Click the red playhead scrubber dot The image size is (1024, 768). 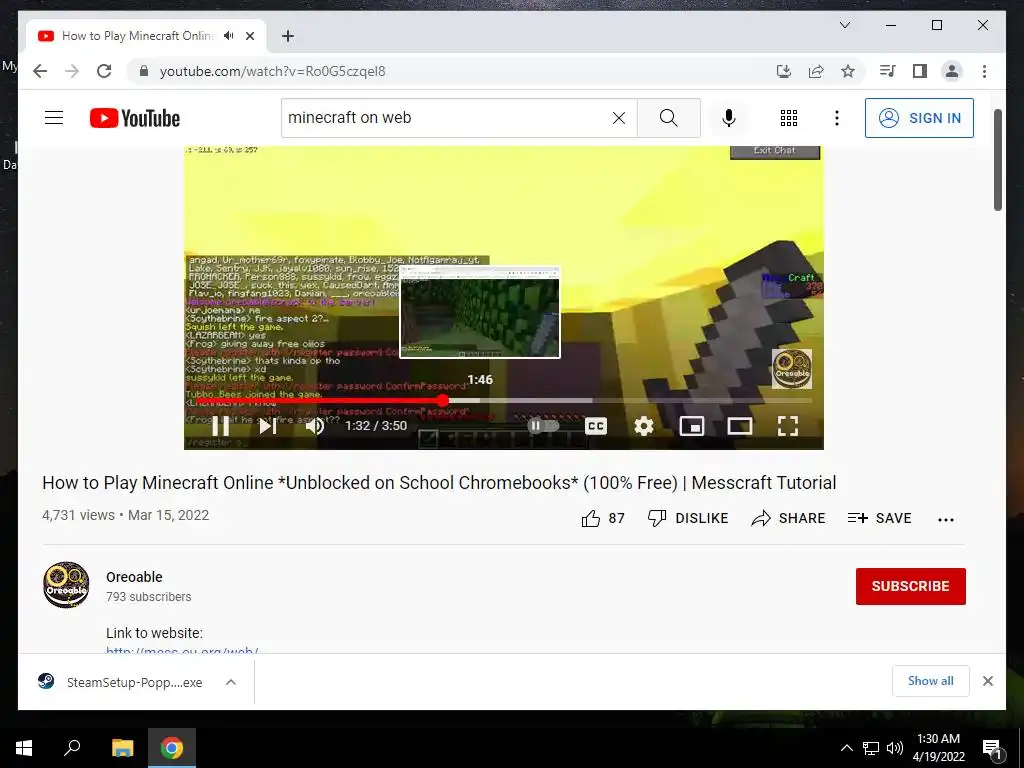[443, 400]
